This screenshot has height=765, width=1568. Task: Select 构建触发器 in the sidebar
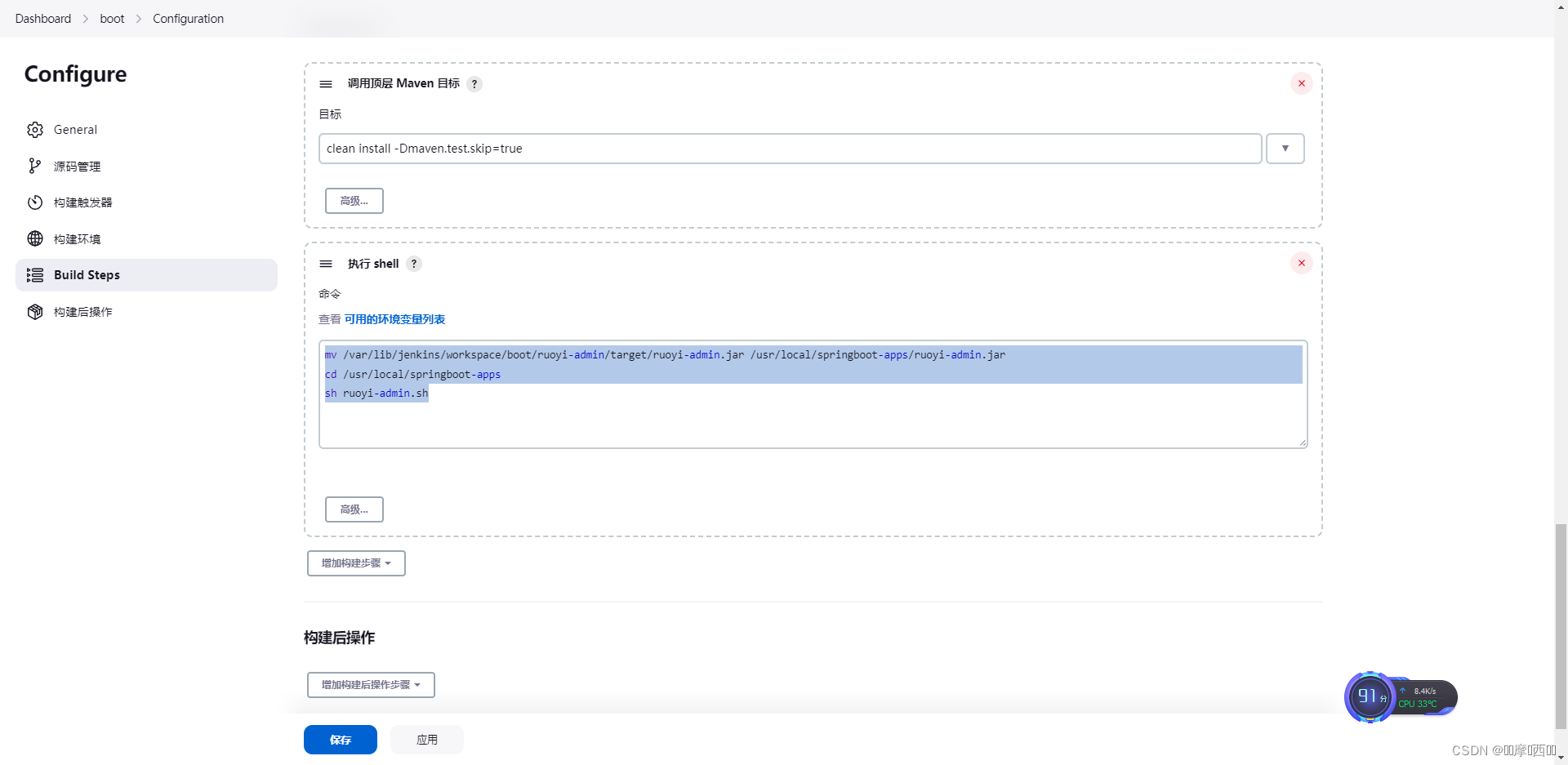[x=146, y=202]
